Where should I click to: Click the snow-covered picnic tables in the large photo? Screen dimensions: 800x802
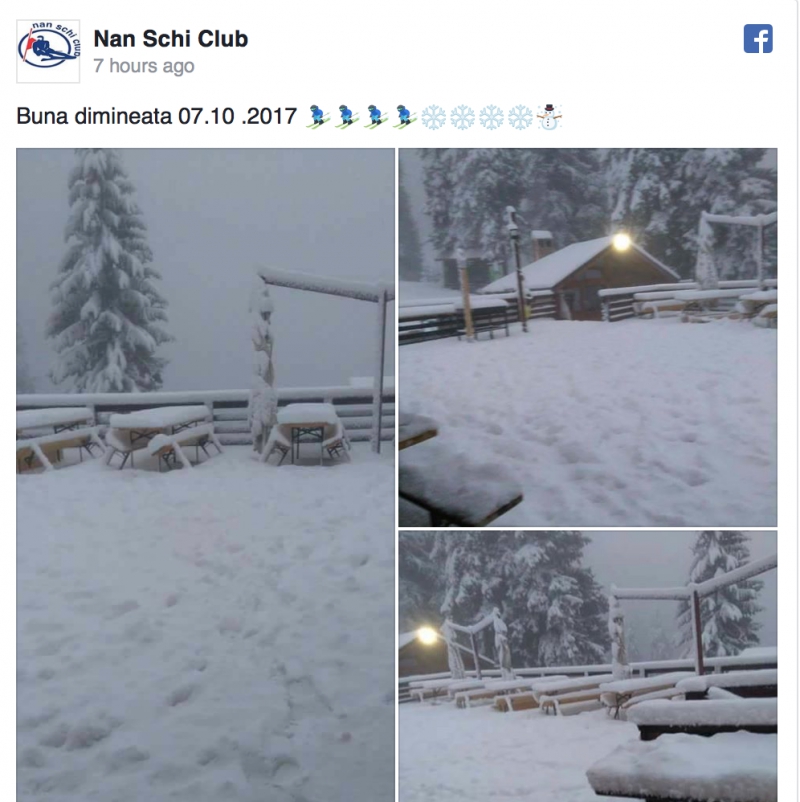pos(183,436)
